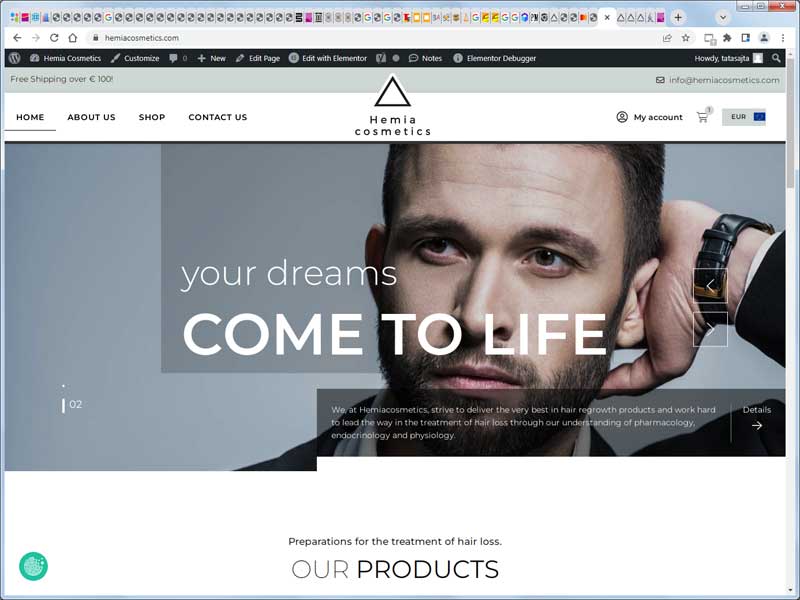Go to the browser home page
The width and height of the screenshot is (800, 600).
[x=72, y=38]
